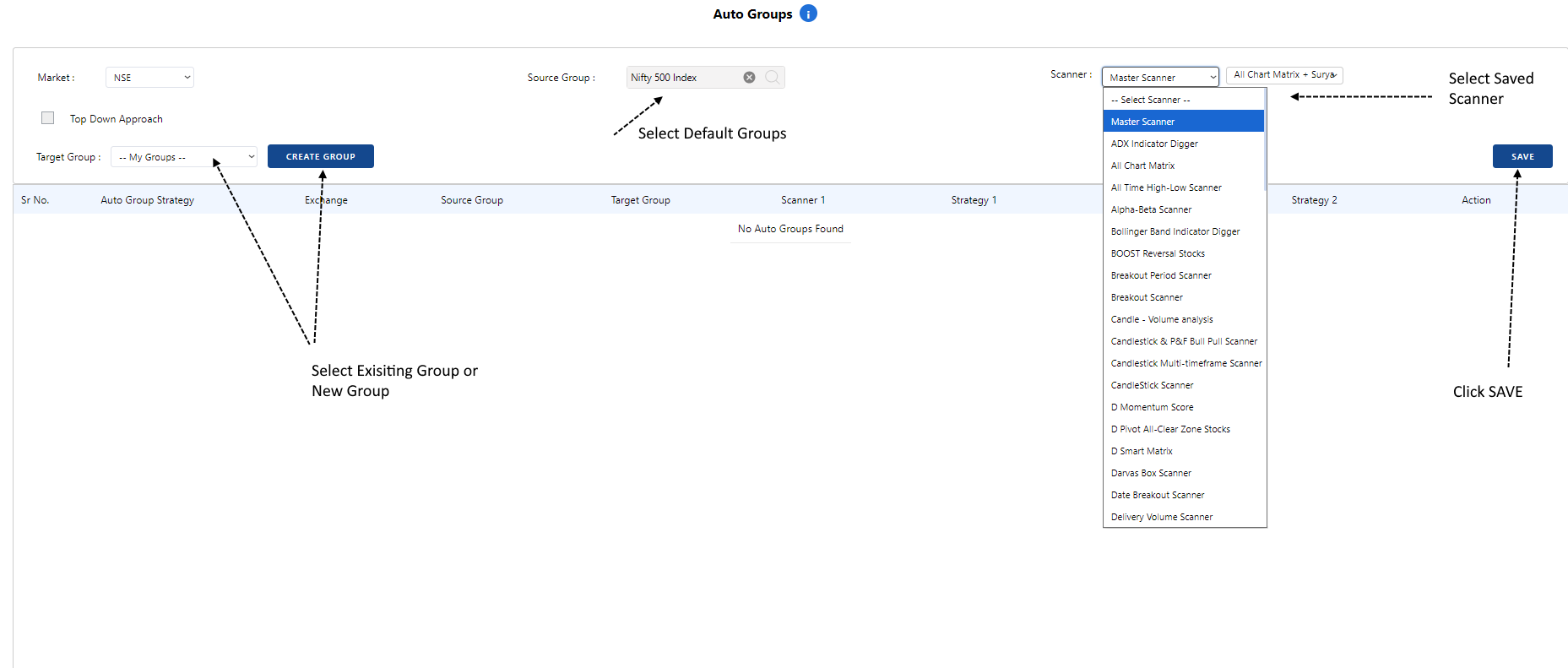This screenshot has height=668, width=1568.
Task: Click the Strategy 2 column header
Action: [1315, 200]
